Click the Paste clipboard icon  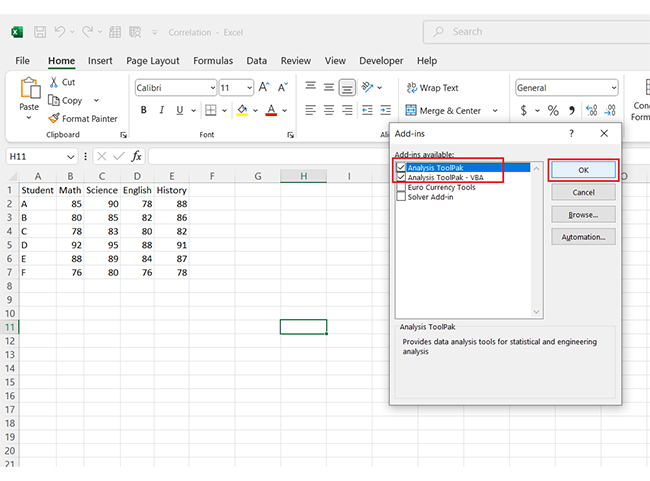[30, 88]
